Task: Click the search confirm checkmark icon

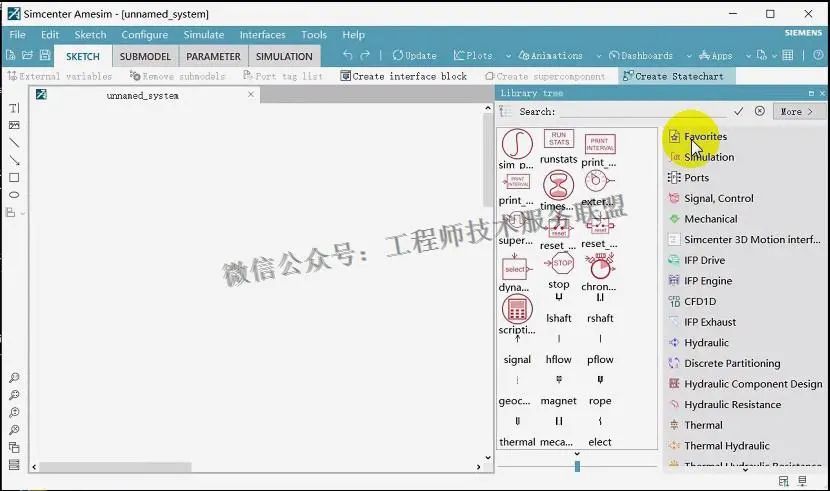Action: 738,111
